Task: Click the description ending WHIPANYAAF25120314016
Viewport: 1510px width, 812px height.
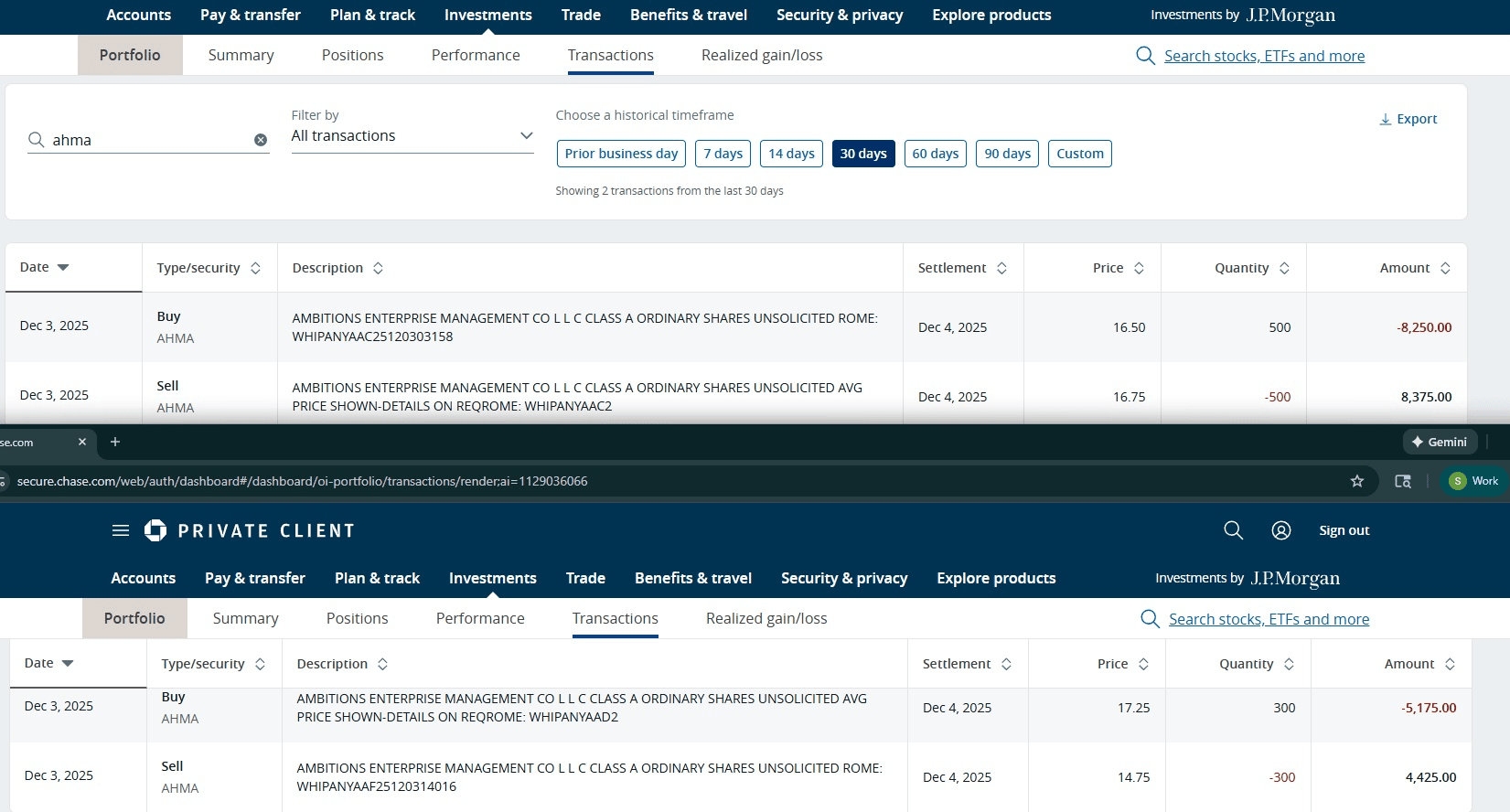Action: tap(590, 777)
